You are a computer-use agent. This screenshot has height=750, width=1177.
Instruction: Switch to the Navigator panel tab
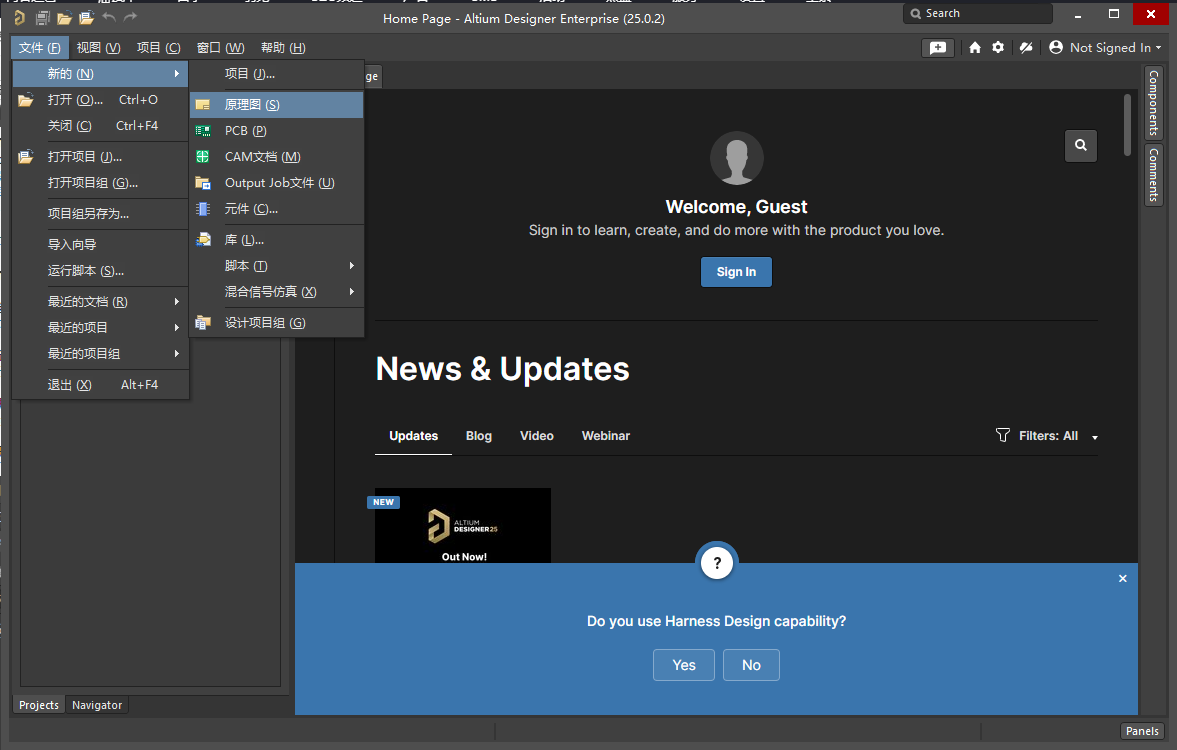[97, 705]
